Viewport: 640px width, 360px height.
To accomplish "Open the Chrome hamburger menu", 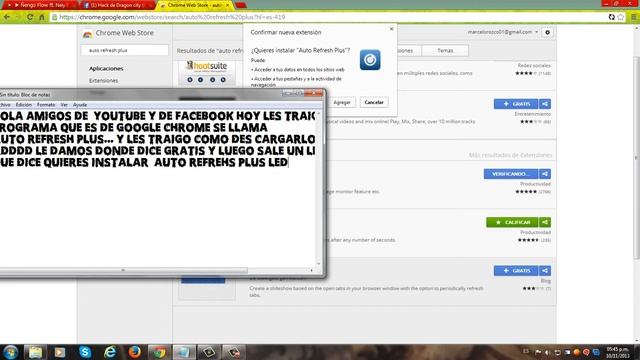I will pos(634,17).
